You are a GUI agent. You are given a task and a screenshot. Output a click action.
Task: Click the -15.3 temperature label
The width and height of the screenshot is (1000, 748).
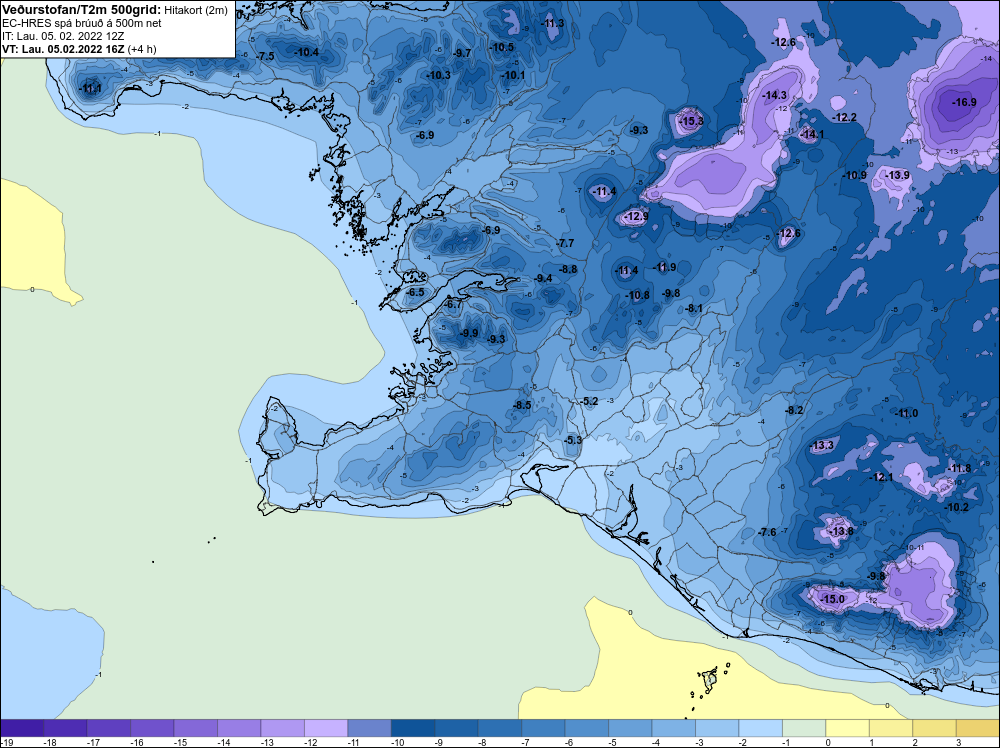click(691, 121)
